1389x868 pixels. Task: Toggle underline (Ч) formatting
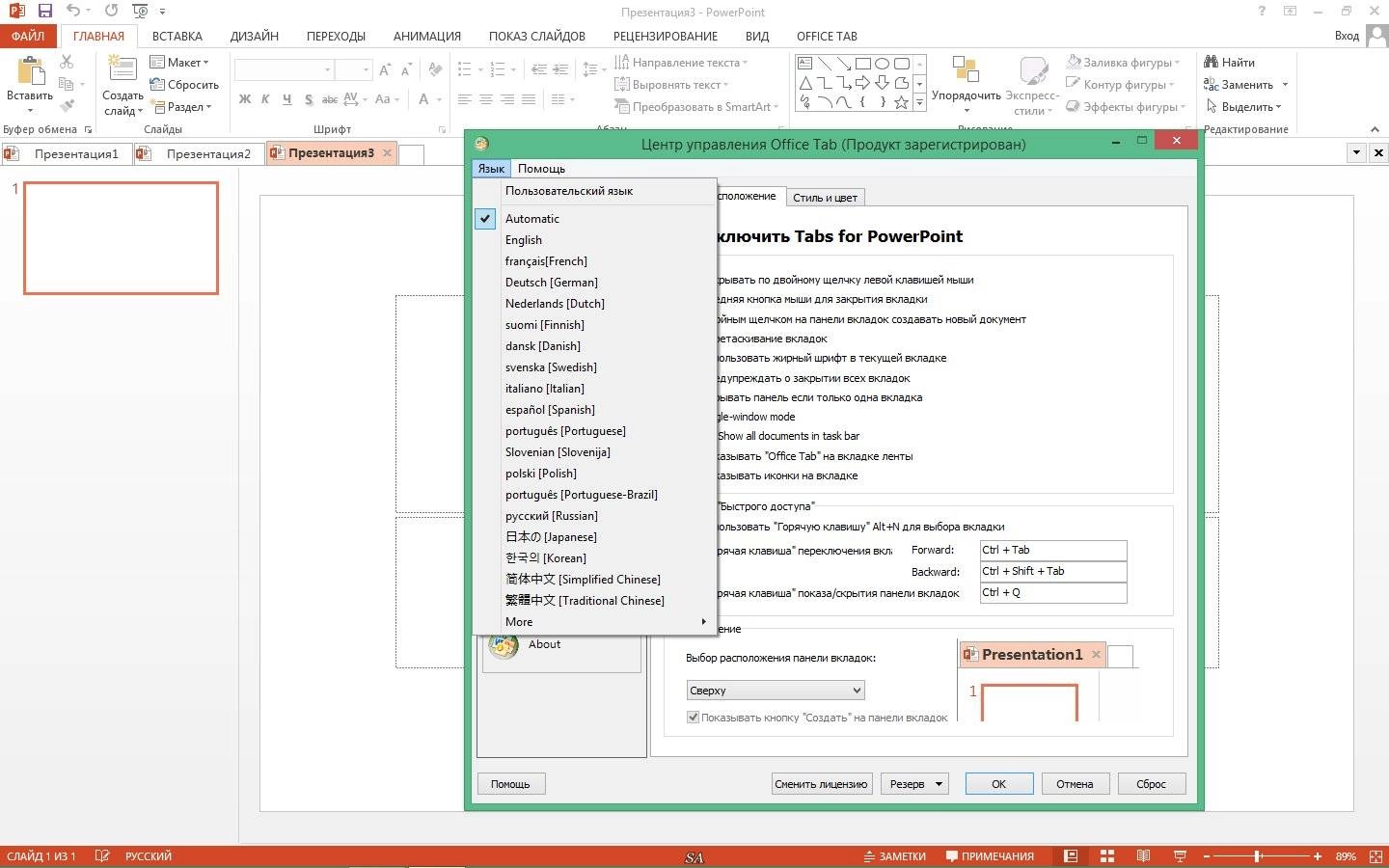tap(287, 98)
